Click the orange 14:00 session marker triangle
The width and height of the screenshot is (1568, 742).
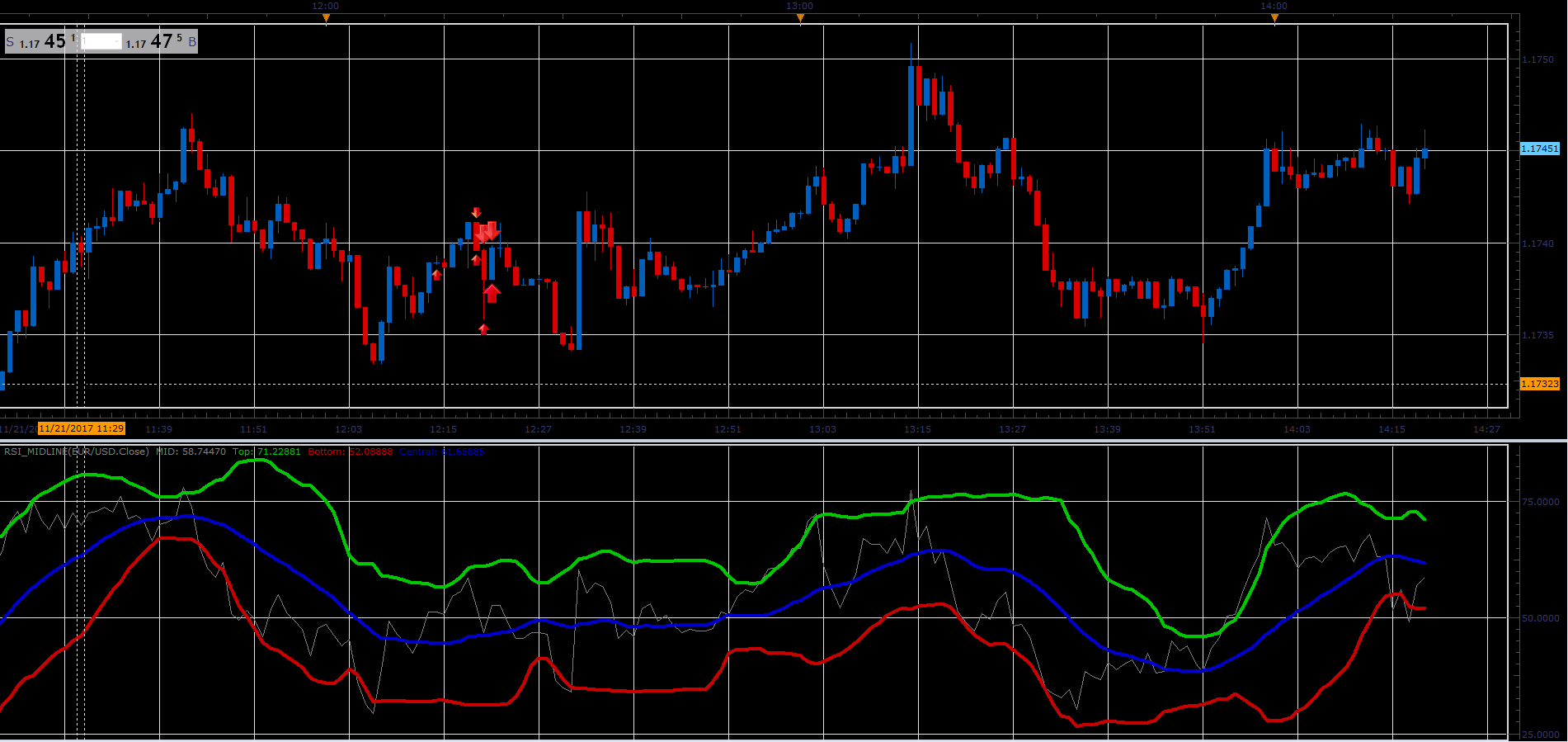[1274, 17]
